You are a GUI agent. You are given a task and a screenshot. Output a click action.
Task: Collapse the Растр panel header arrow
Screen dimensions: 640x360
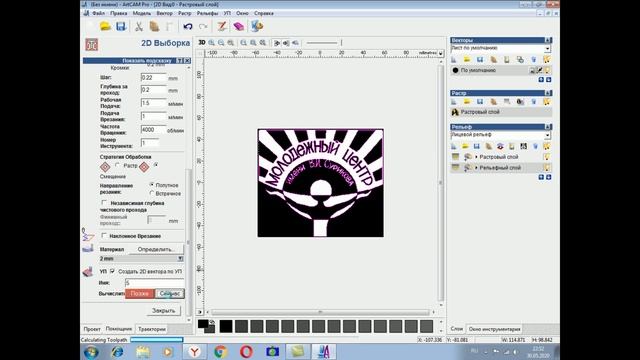548,93
